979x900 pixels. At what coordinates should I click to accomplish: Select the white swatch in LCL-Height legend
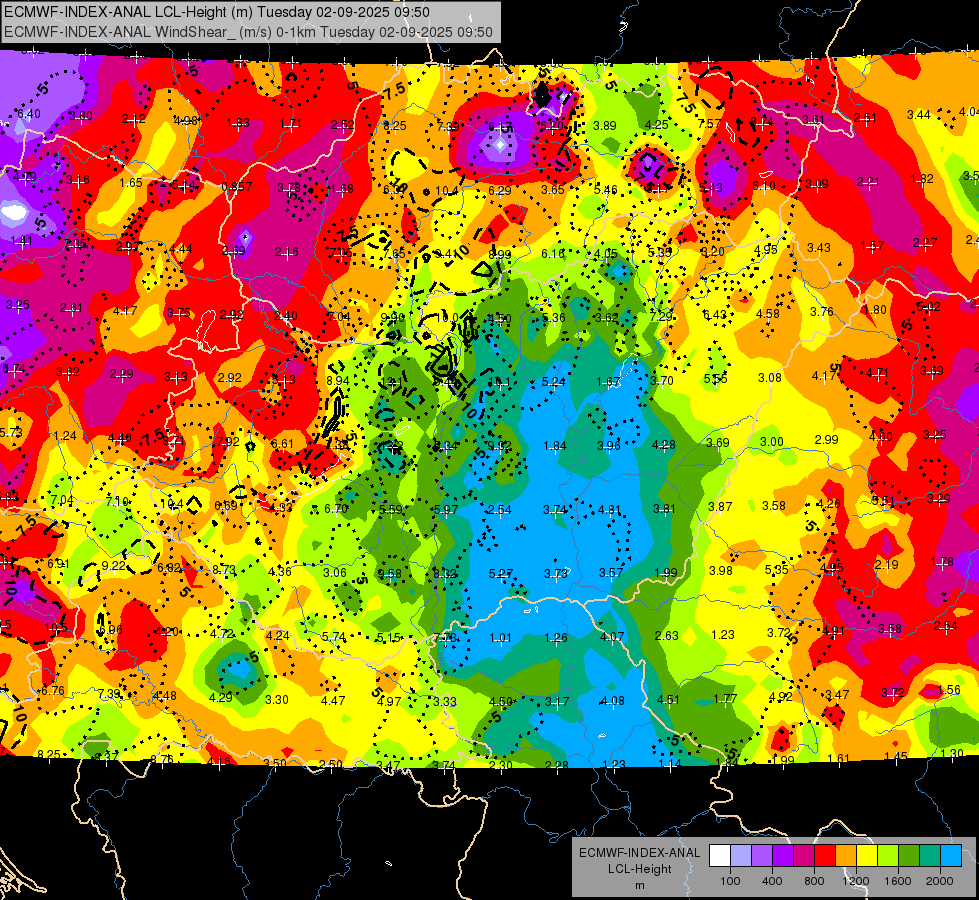(720, 856)
